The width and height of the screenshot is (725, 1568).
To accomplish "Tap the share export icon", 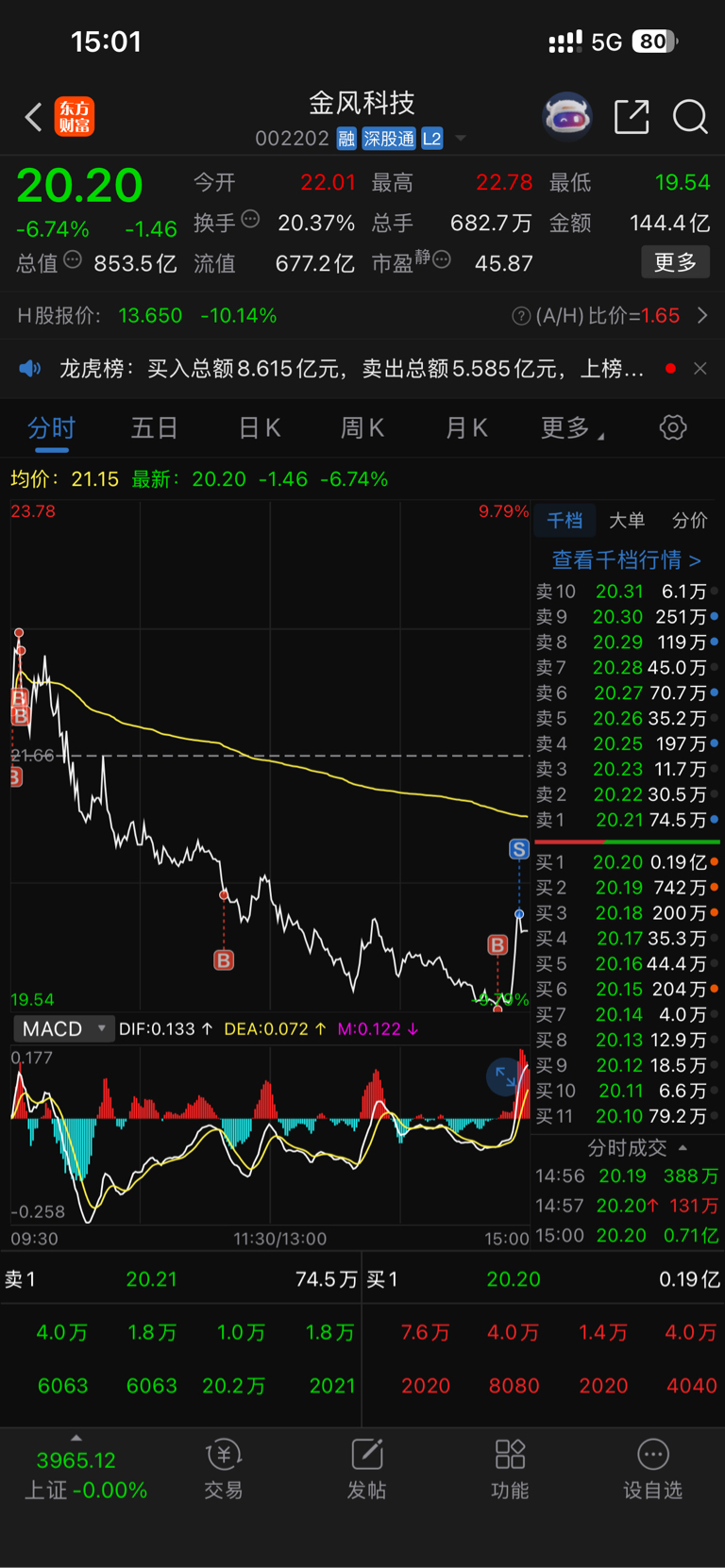I will 632,117.
